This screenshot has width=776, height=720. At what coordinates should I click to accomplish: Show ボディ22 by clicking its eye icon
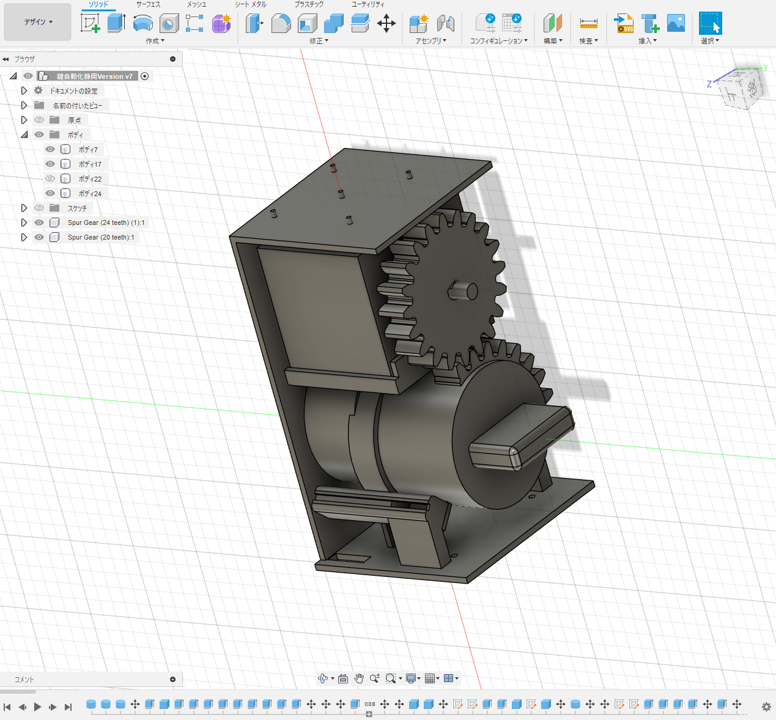50,179
